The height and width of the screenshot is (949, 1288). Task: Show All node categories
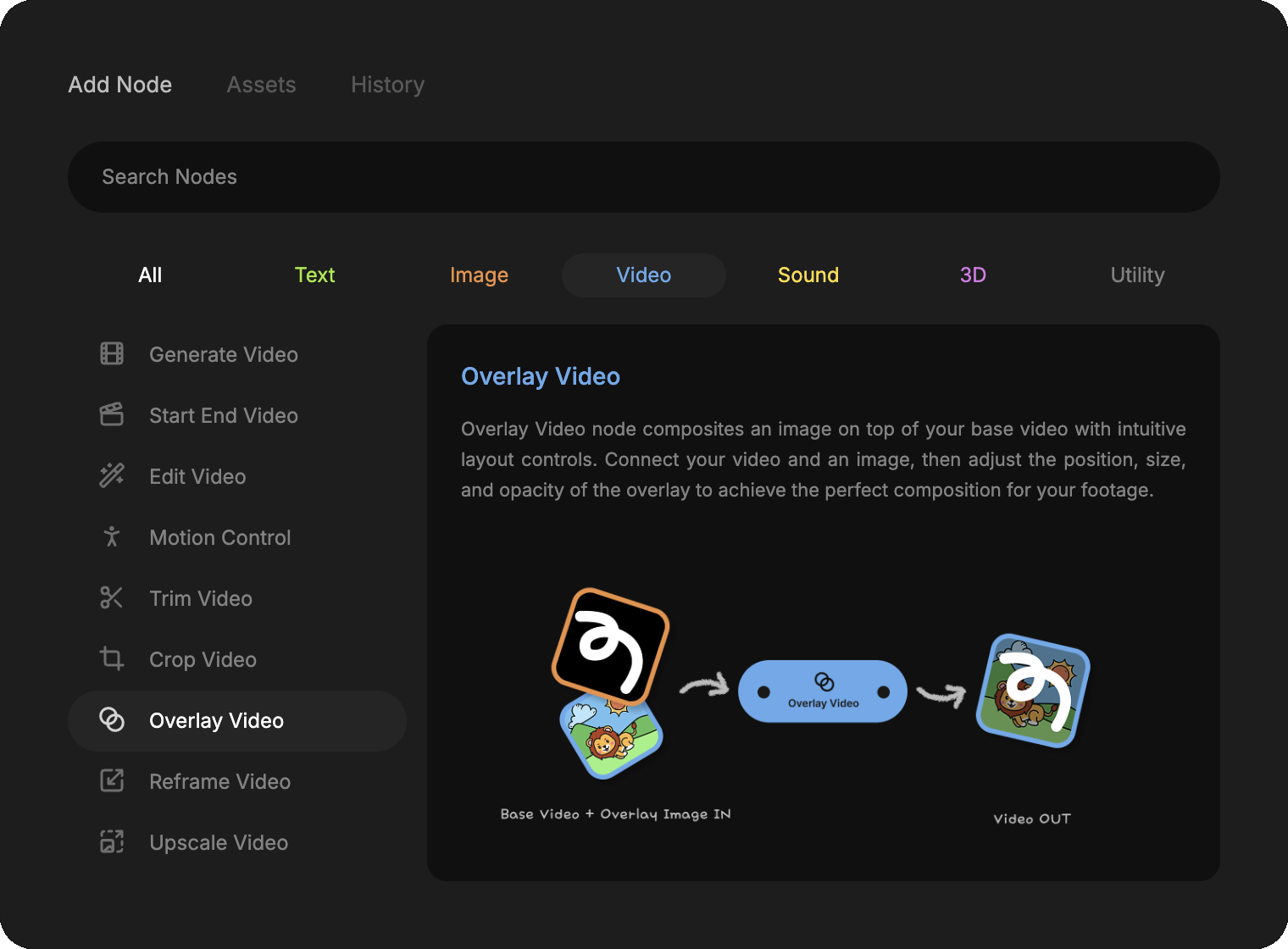tap(150, 275)
